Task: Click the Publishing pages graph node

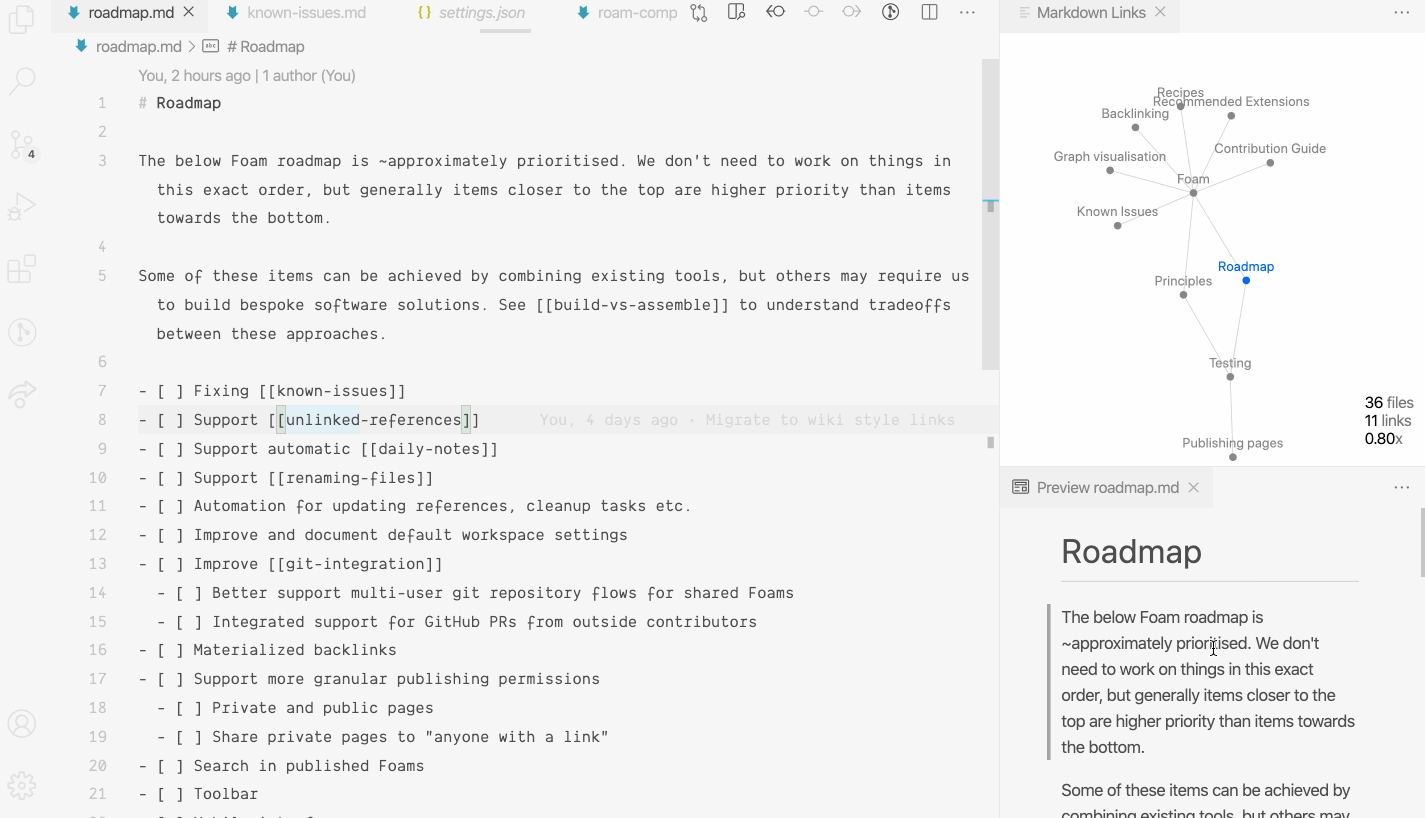Action: (x=1233, y=456)
